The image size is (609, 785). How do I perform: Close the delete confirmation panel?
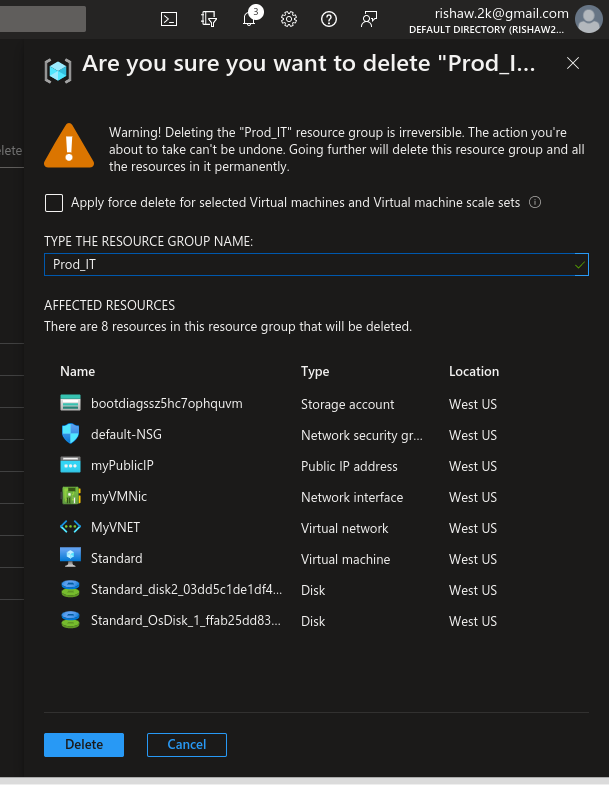coord(573,63)
